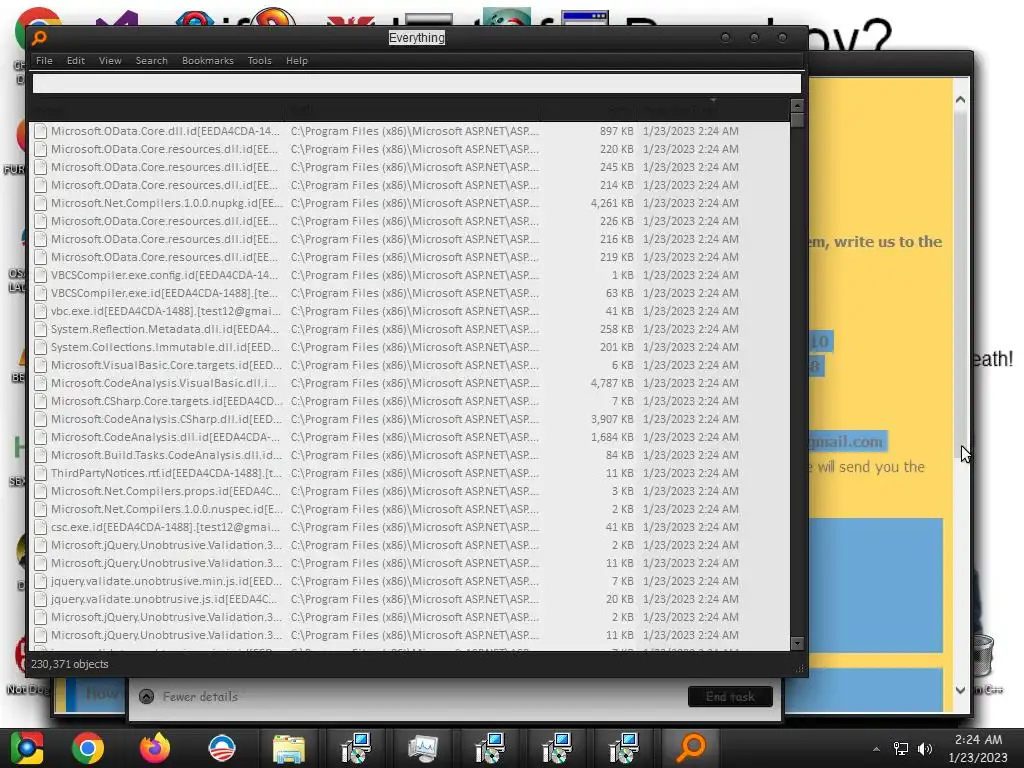
Task: Open Google Chrome from taskbar
Action: (x=88, y=748)
